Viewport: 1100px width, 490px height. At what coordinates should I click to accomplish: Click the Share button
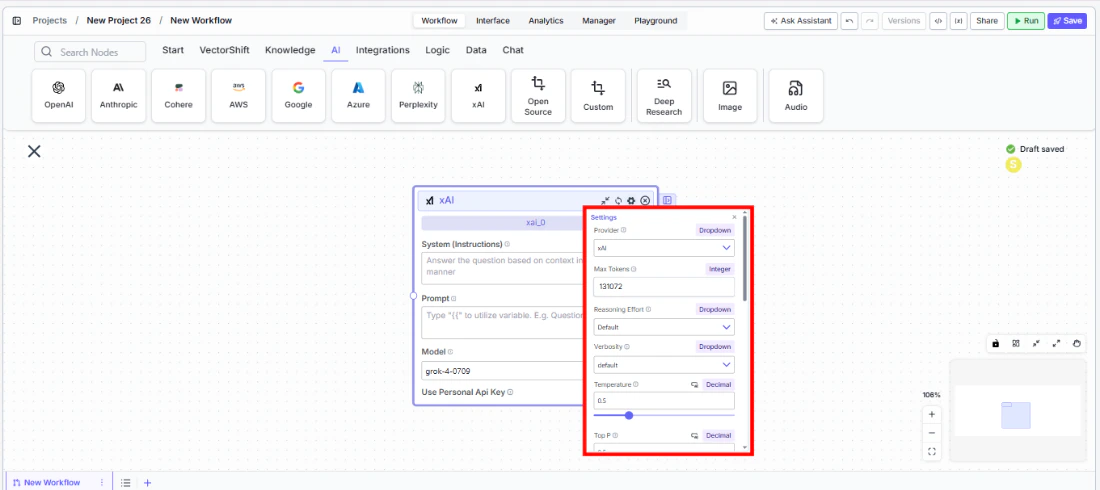pos(986,21)
